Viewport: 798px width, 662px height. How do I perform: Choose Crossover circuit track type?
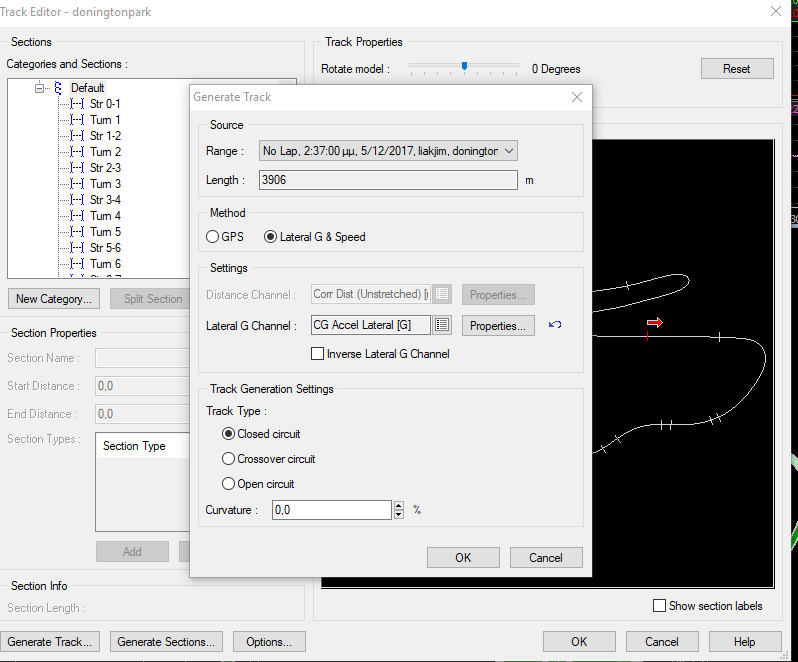pyautogui.click(x=229, y=459)
